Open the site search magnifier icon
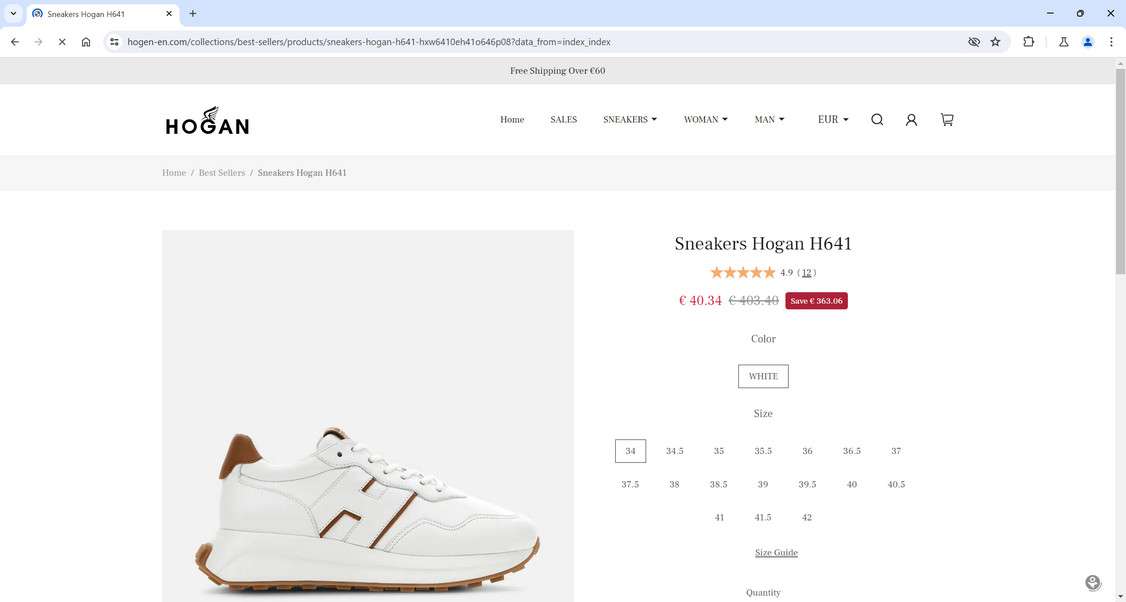The height and width of the screenshot is (602, 1126). pyautogui.click(x=877, y=120)
